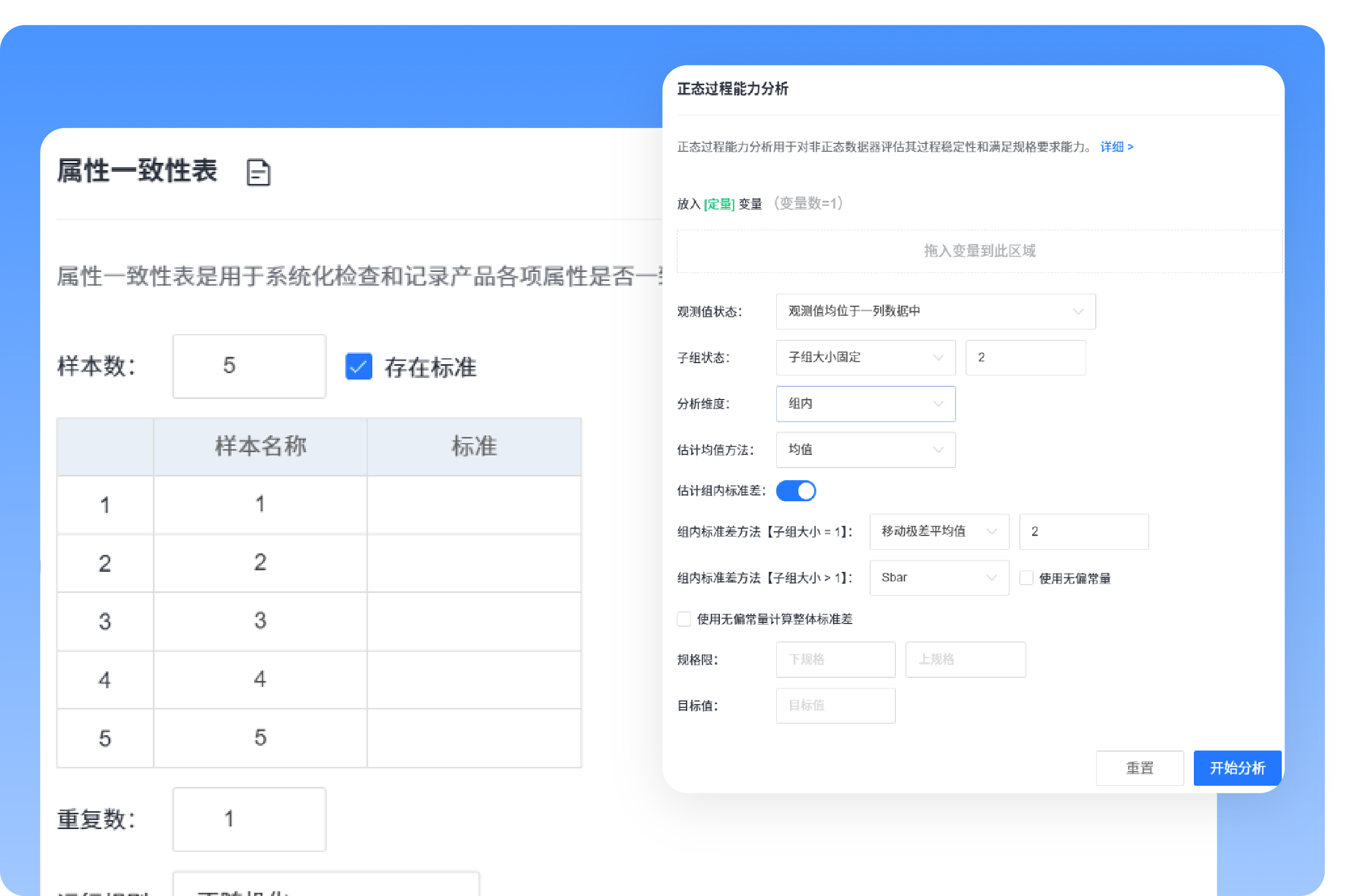1360x896 pixels.
Task: Toggle off the 估计组内标准差 switch
Action: pyautogui.click(x=796, y=490)
